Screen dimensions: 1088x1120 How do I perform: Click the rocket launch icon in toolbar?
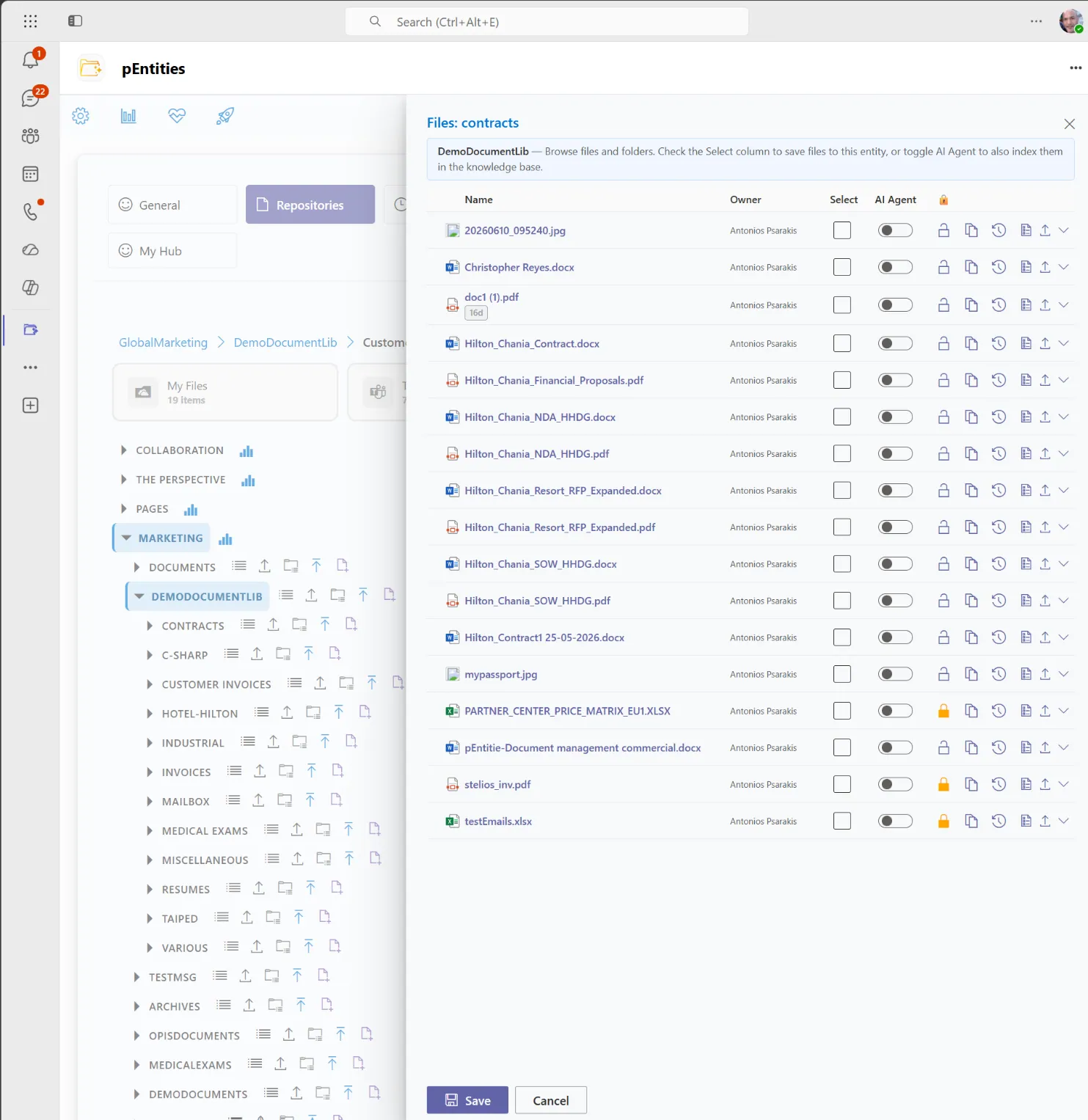[x=225, y=116]
